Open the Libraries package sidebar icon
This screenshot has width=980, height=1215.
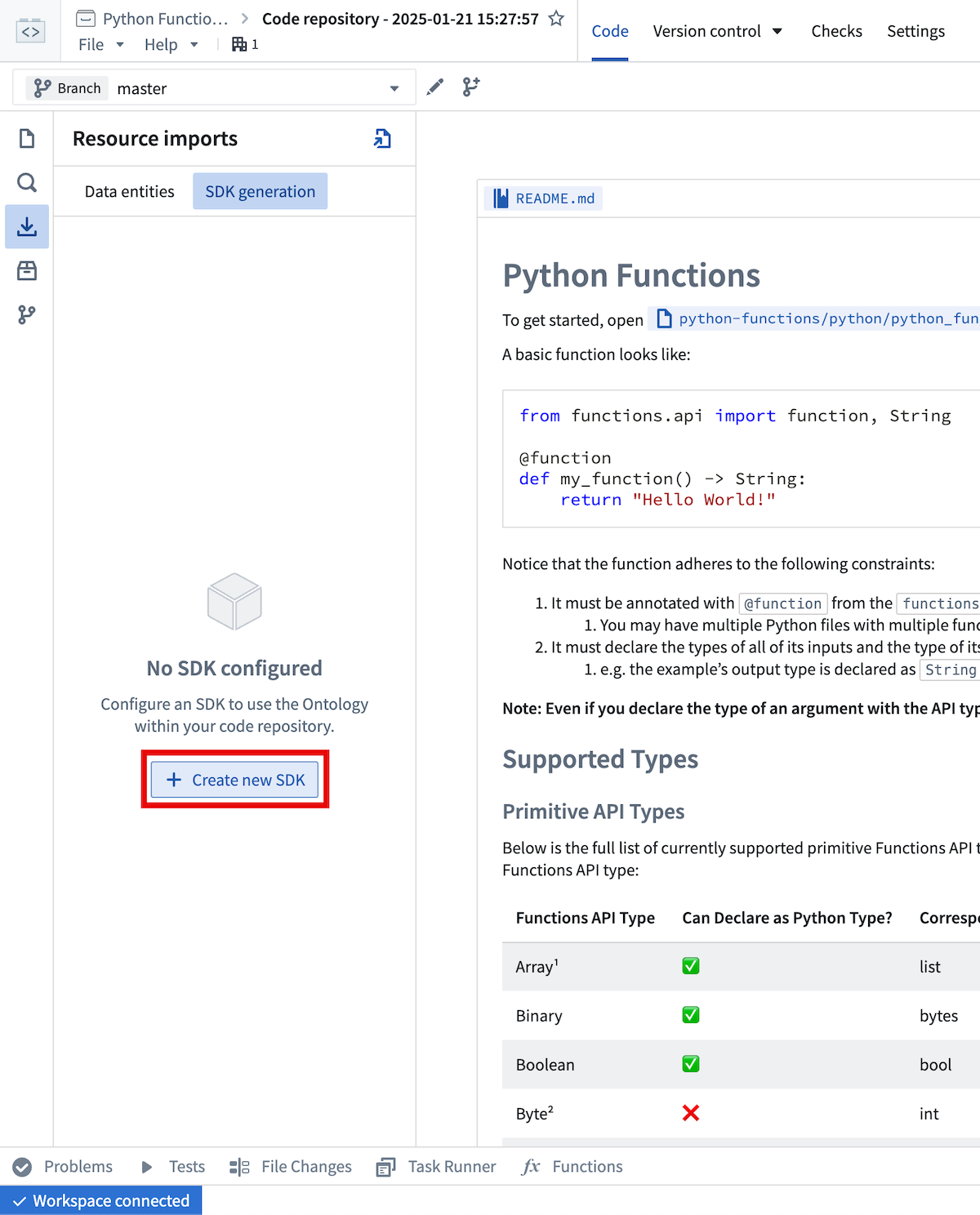point(27,270)
